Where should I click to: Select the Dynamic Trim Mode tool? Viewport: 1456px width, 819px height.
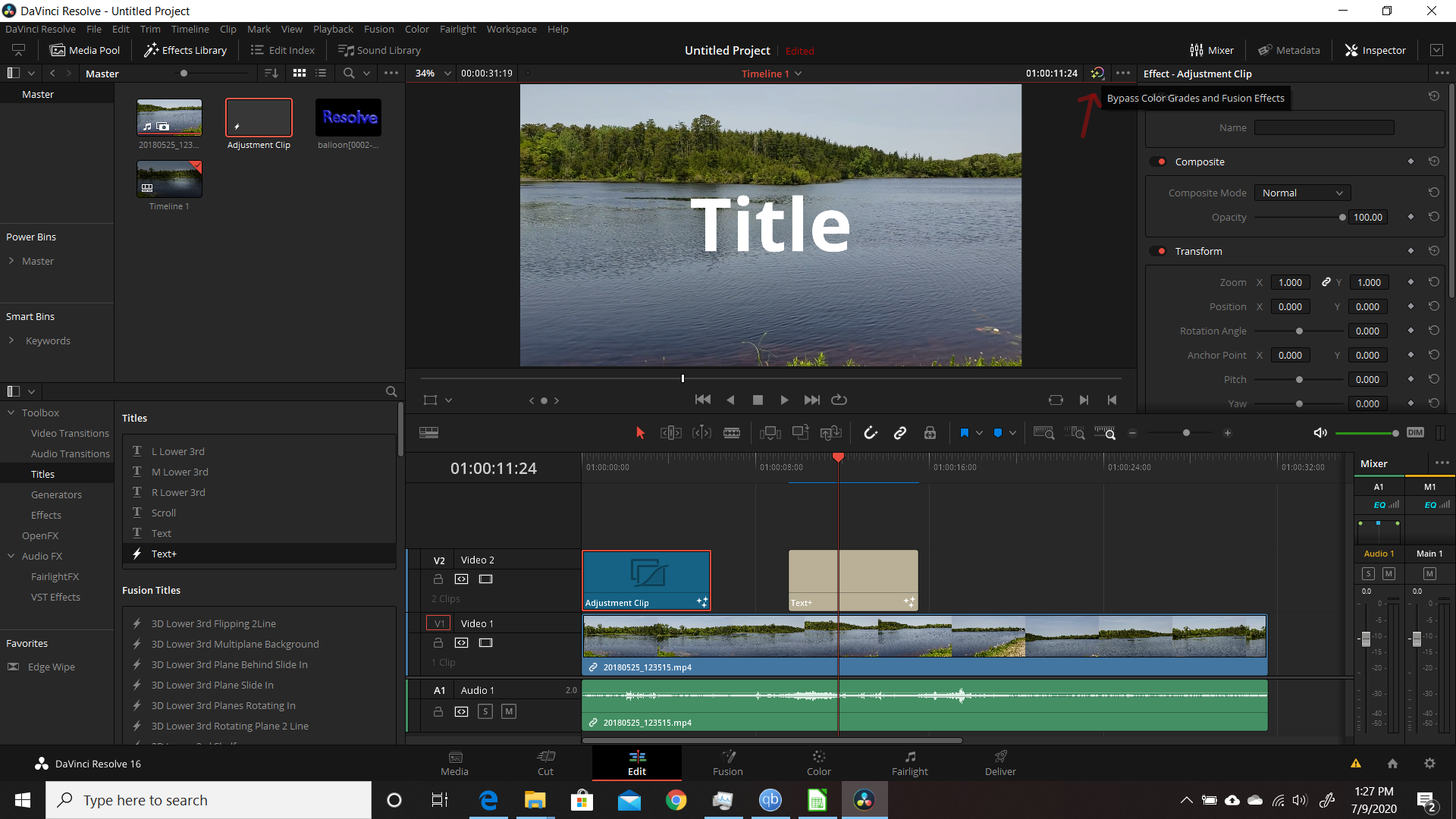(701, 432)
